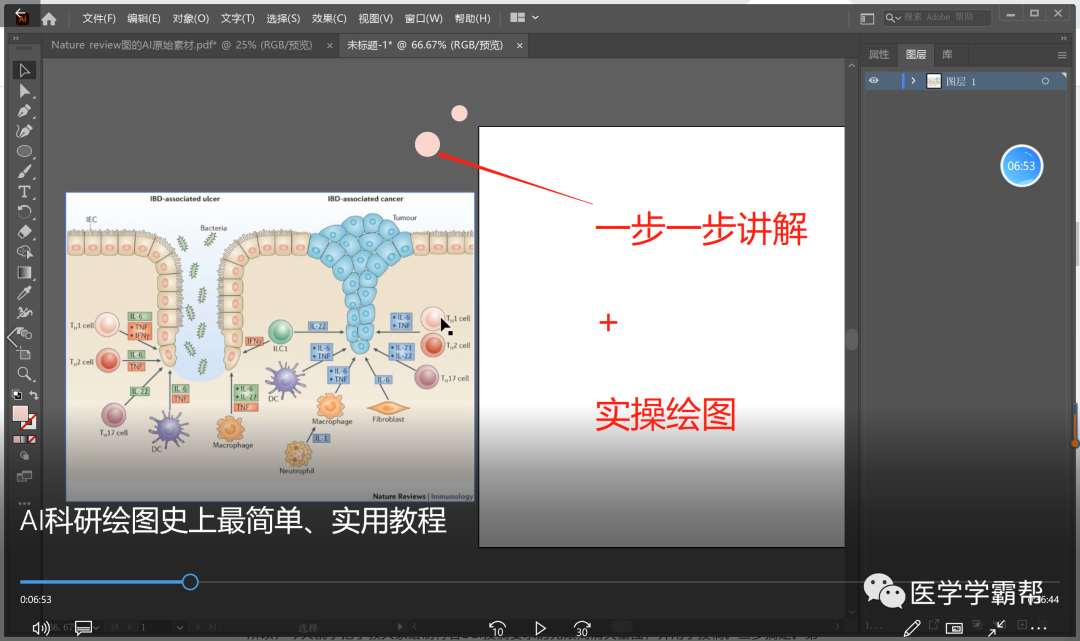Screen dimensions: 1080x641
Task: Click the arrange documents icon
Action: click(x=518, y=18)
